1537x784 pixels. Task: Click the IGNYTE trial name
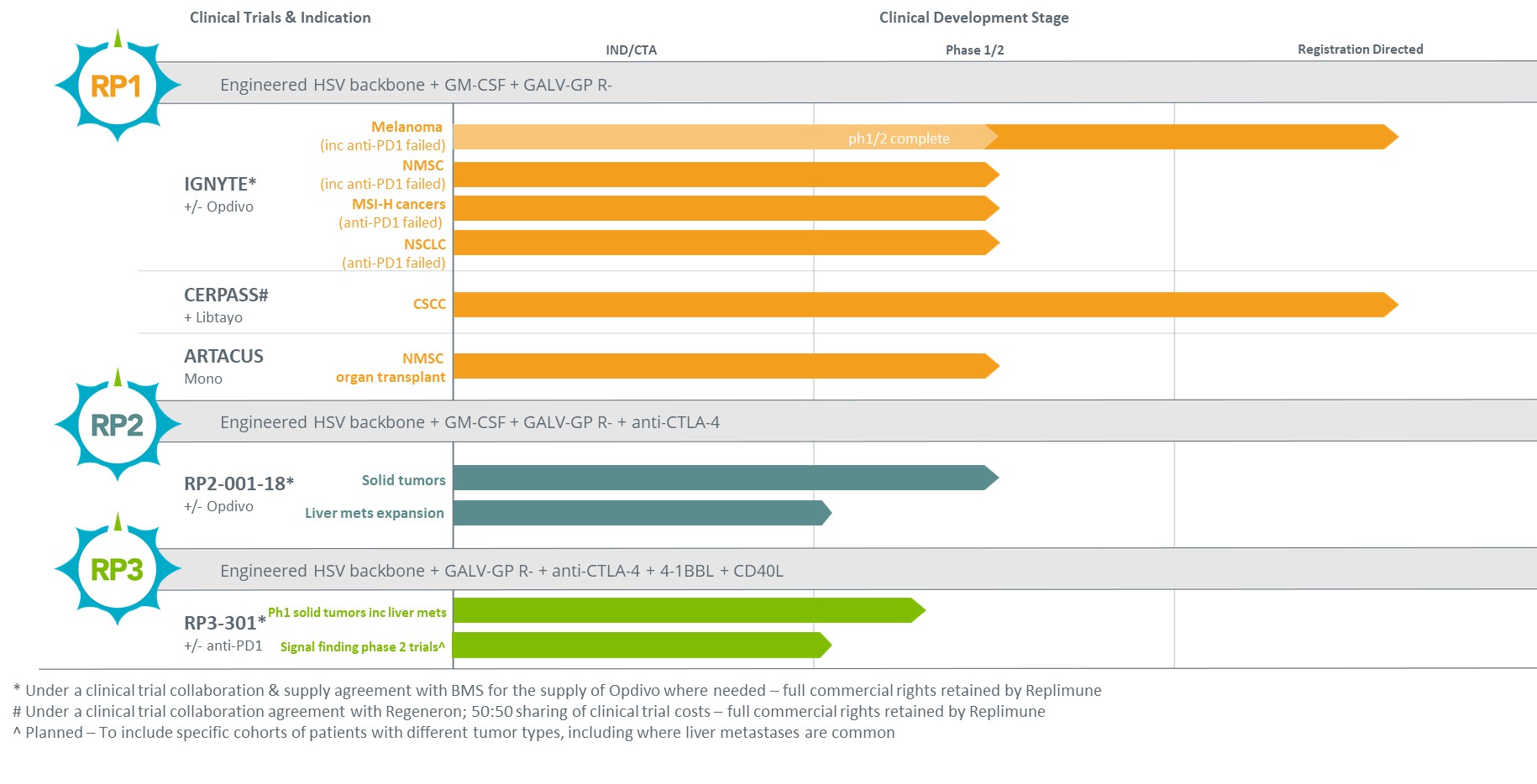point(220,184)
